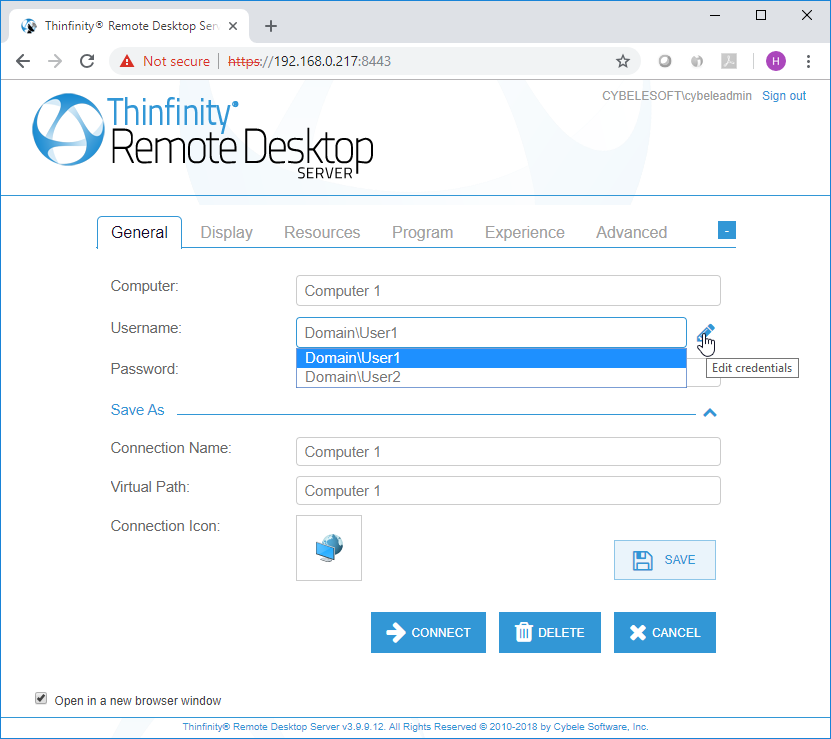Open the Program tab
This screenshot has width=831, height=739.
(422, 232)
